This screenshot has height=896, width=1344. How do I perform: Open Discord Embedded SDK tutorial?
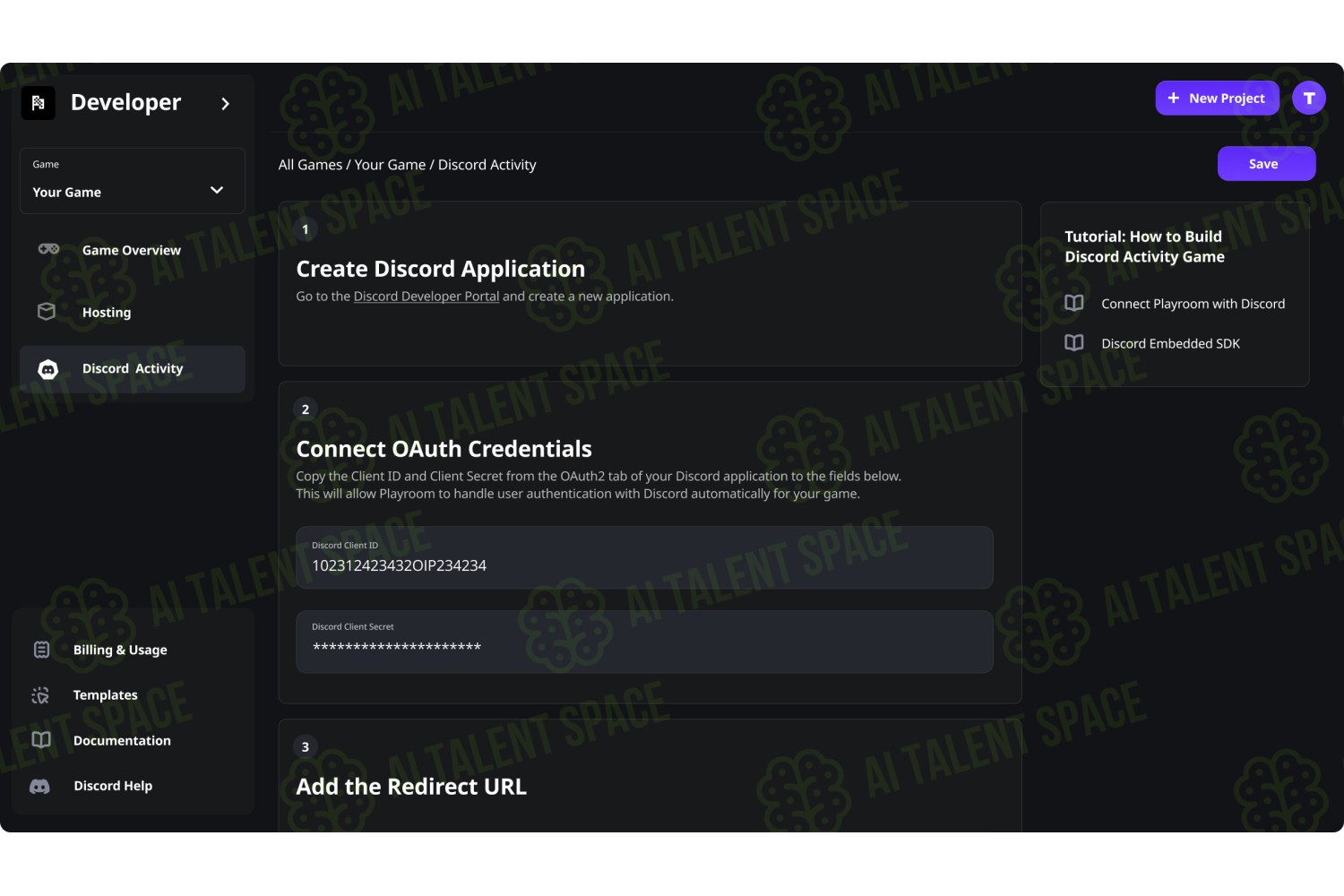tap(1170, 344)
